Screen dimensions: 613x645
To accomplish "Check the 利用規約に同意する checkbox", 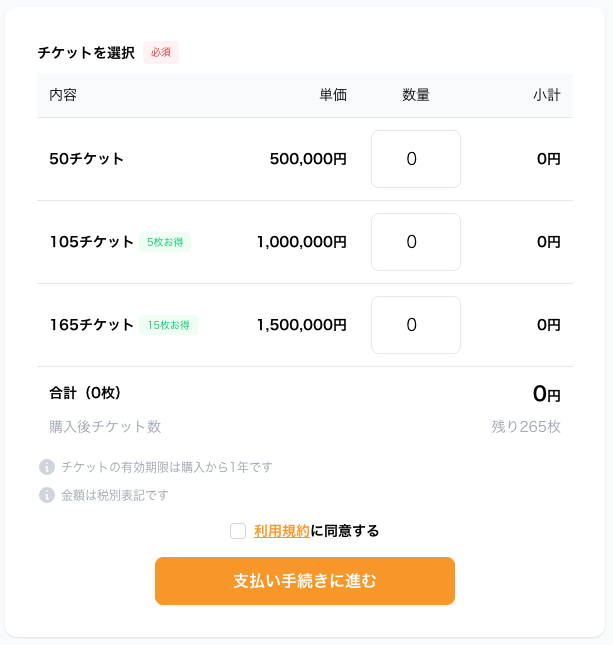I will [238, 531].
